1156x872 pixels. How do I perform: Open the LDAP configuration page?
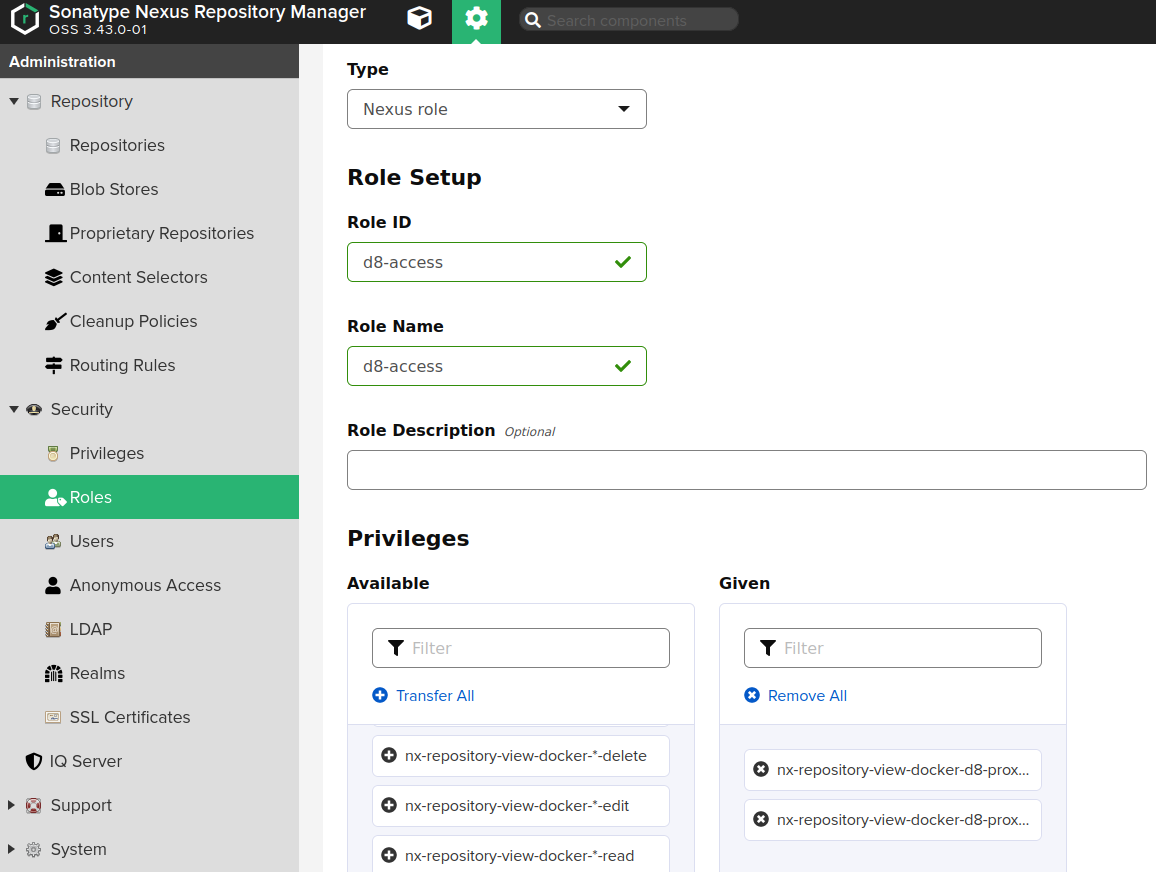tap(90, 629)
